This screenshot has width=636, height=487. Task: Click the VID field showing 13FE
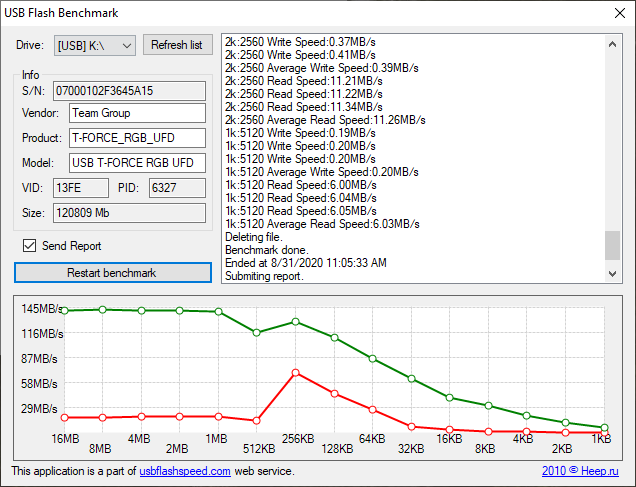click(x=81, y=188)
